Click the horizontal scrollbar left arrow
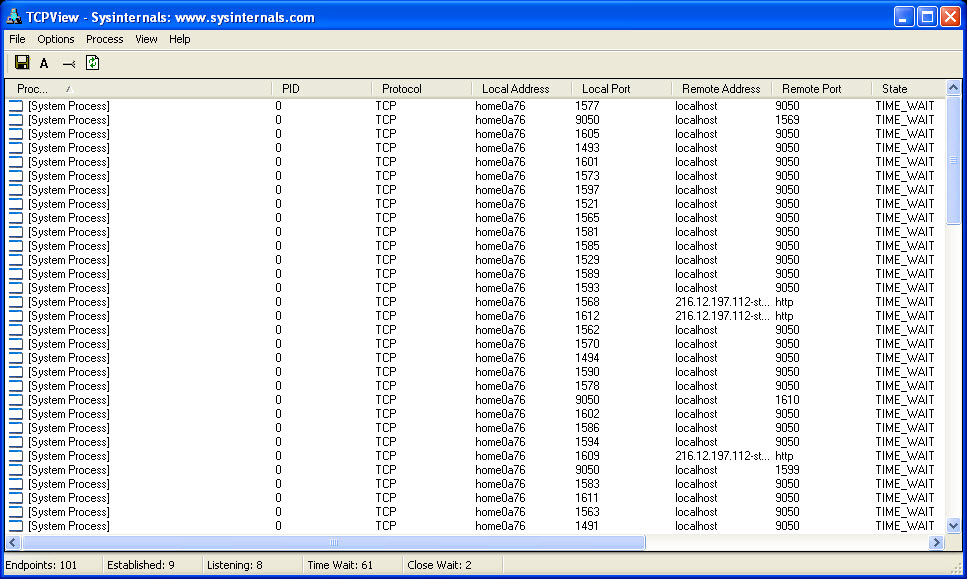 (x=13, y=543)
